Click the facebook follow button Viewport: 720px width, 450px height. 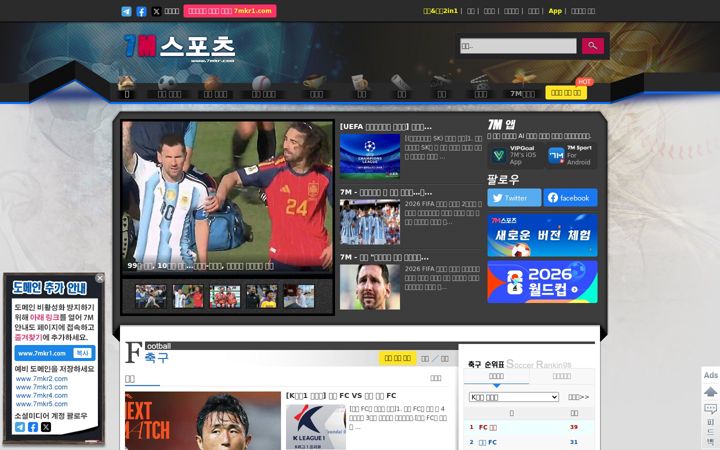pos(570,197)
